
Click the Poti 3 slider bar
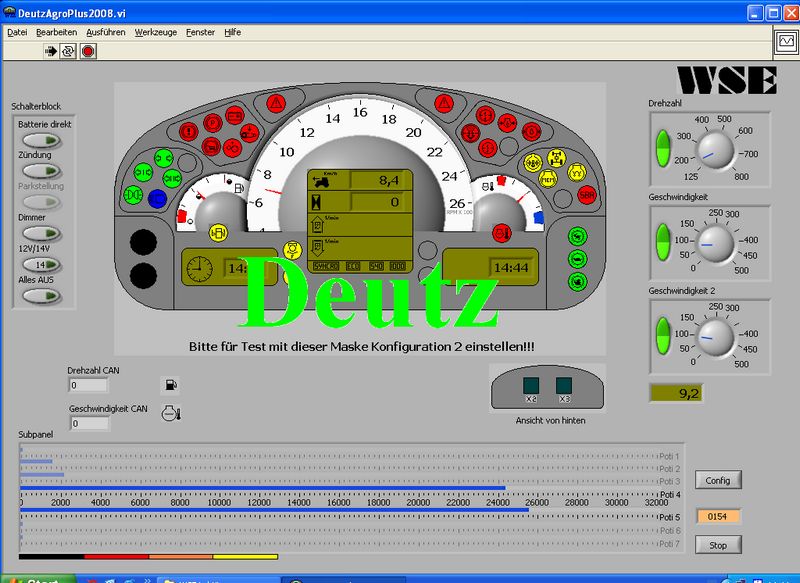click(x=339, y=475)
